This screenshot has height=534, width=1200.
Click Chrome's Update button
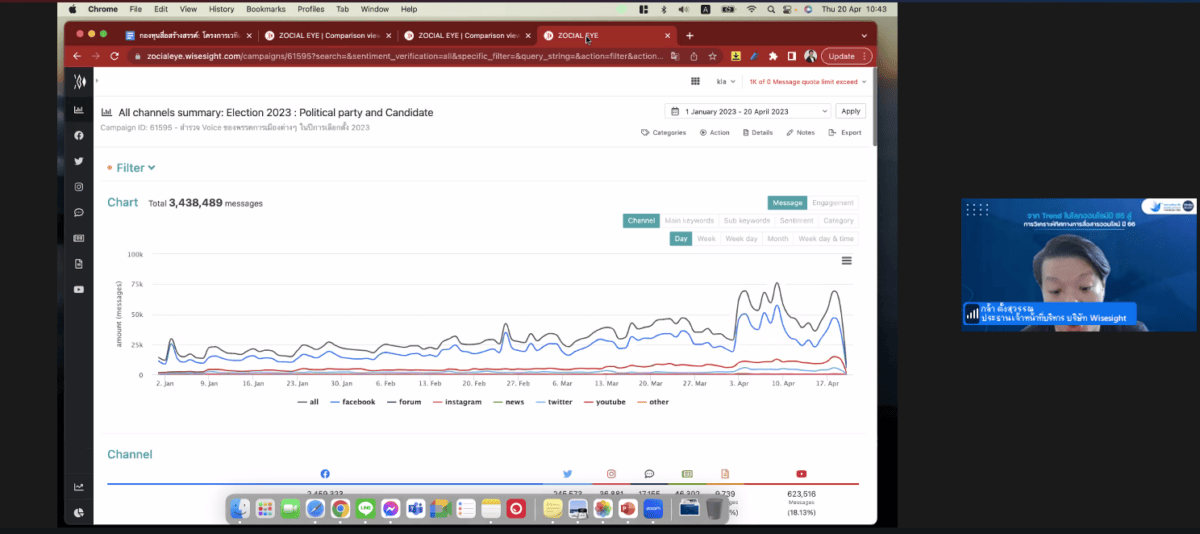pos(845,56)
